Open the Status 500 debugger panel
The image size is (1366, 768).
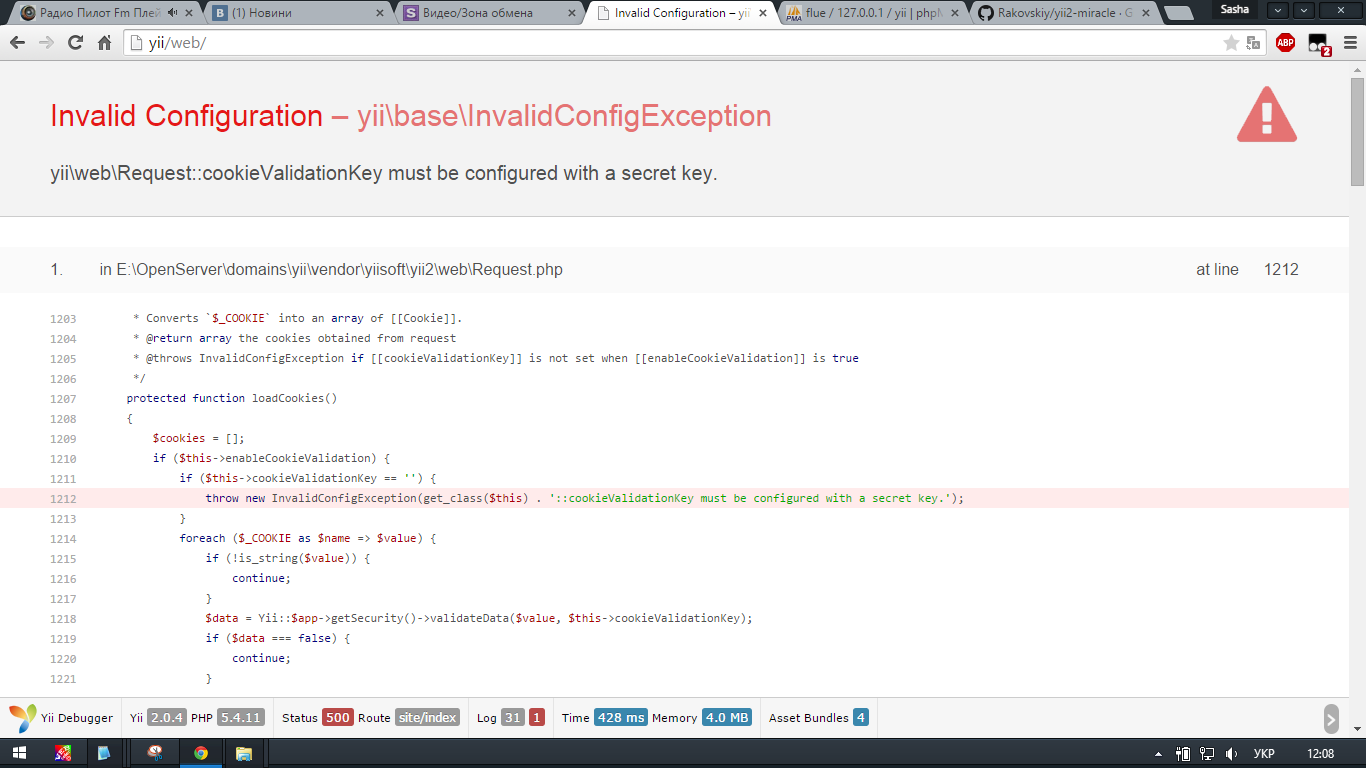coord(316,718)
